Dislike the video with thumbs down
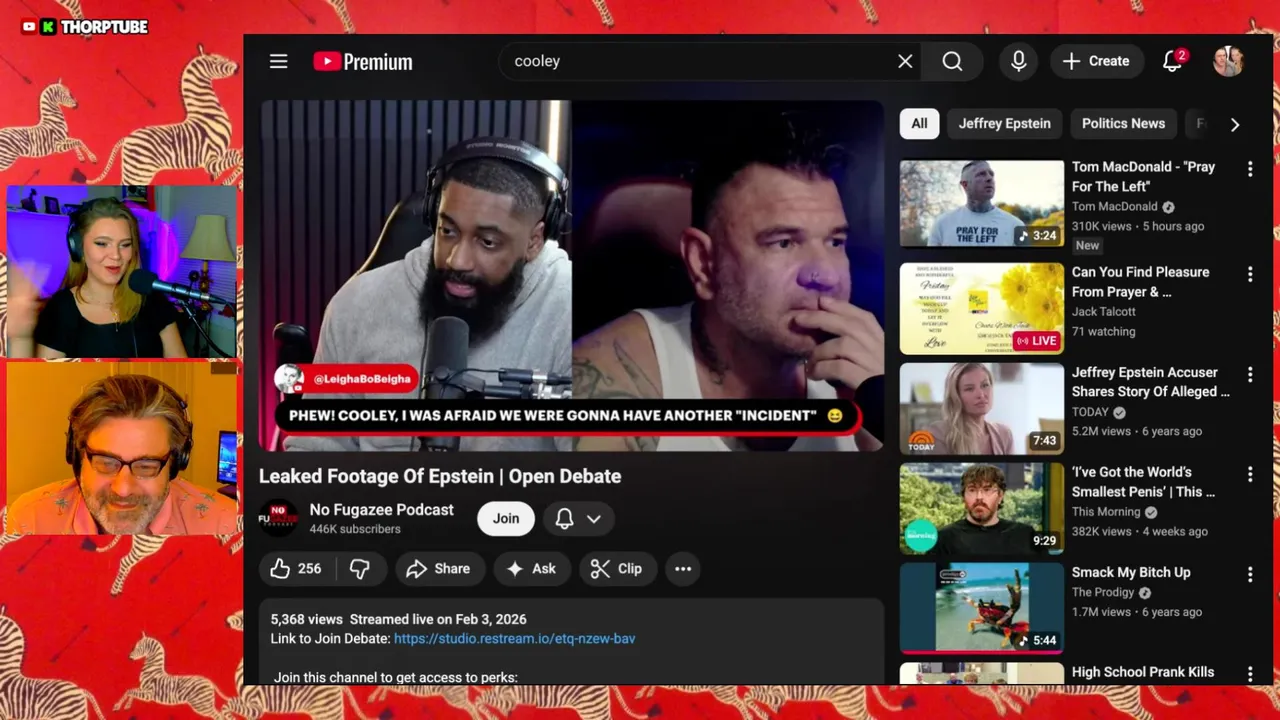 click(x=360, y=568)
